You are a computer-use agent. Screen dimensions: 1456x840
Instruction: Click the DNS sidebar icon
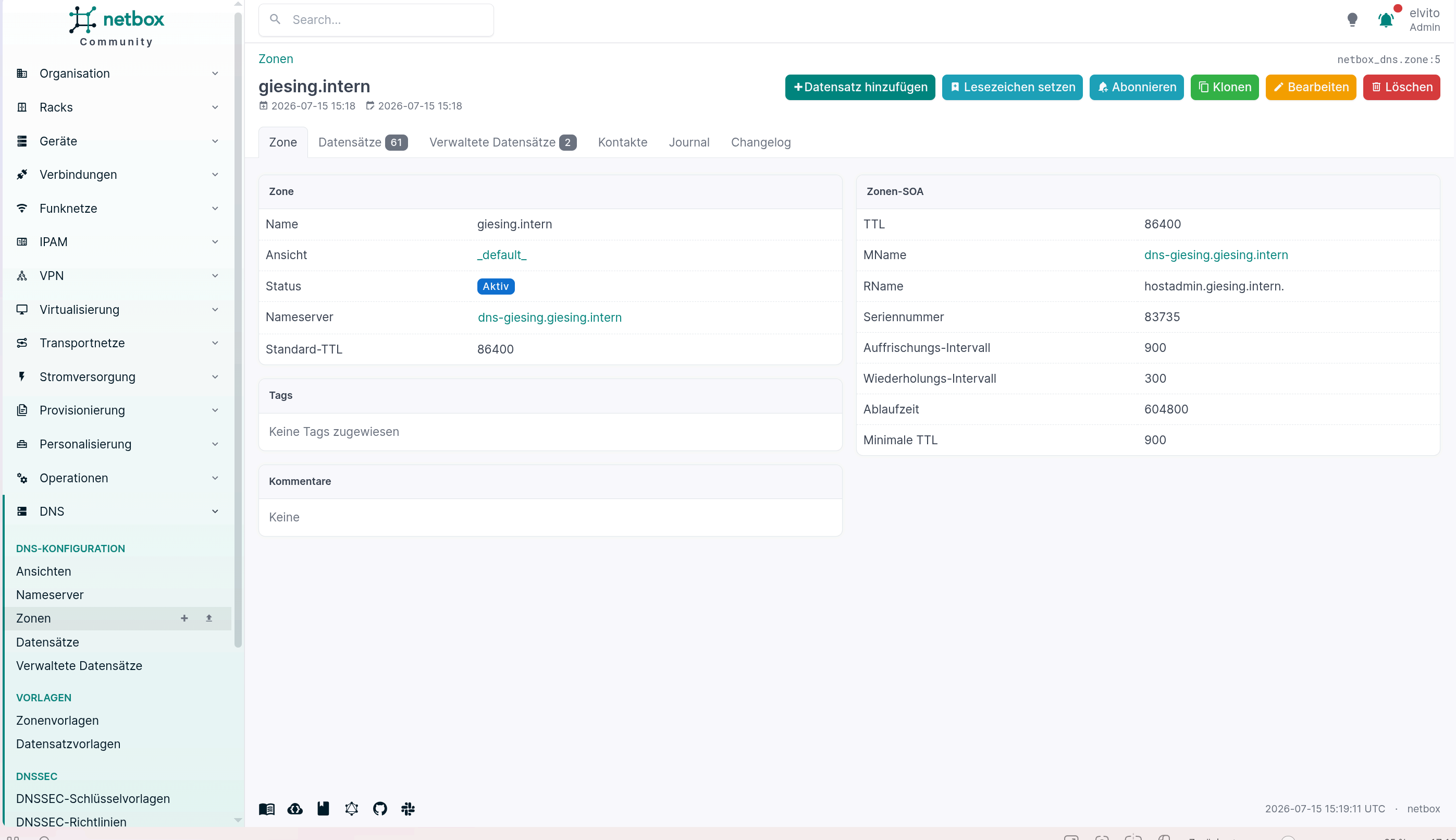(22, 512)
